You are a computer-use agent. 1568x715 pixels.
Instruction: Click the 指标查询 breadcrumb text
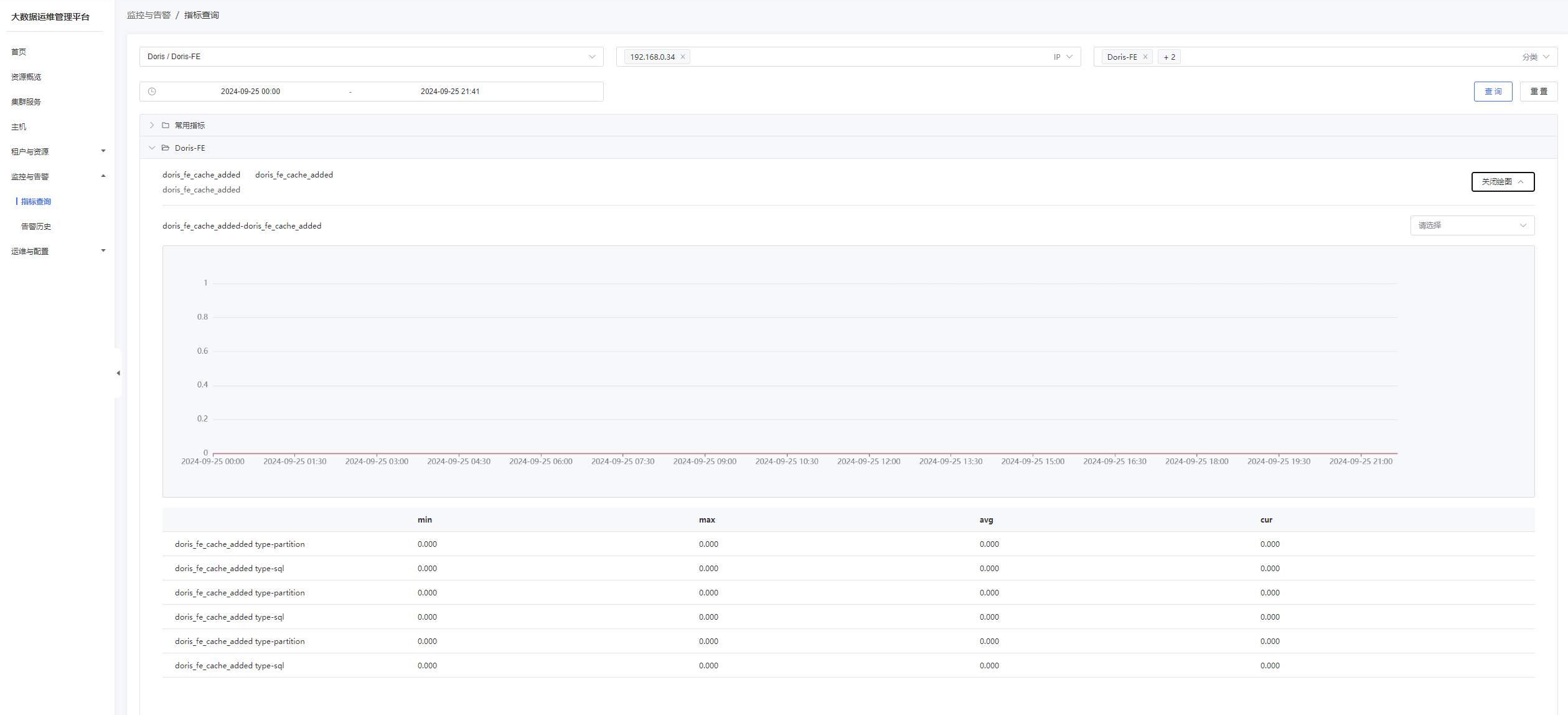pos(201,15)
